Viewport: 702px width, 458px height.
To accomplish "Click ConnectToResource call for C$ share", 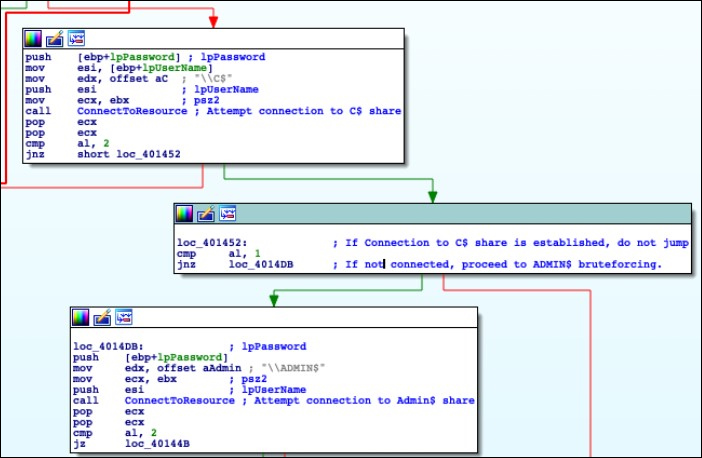I will tap(132, 111).
